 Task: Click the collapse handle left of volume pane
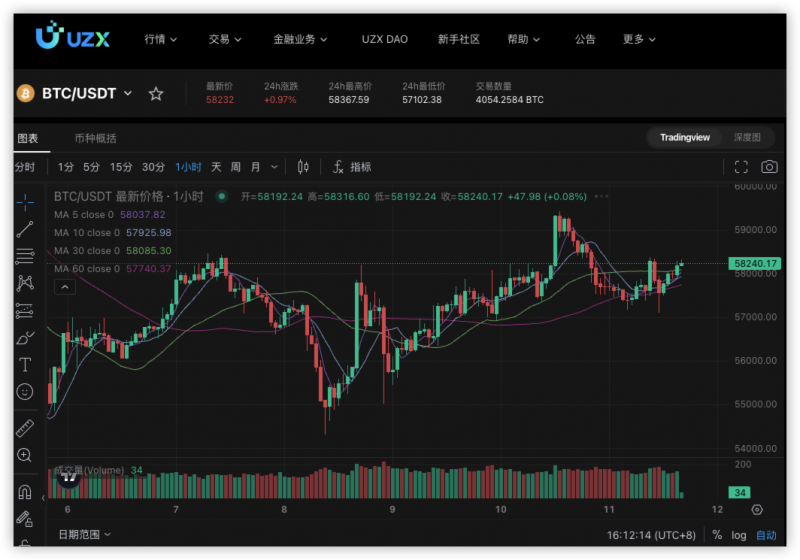[x=43, y=498]
